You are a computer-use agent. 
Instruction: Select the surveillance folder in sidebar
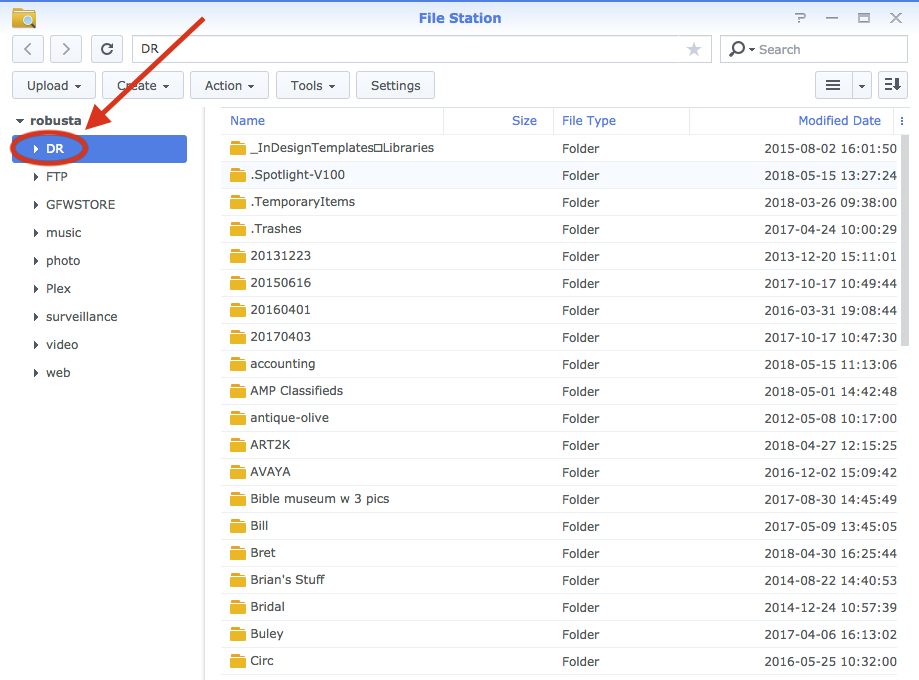pyautogui.click(x=81, y=317)
